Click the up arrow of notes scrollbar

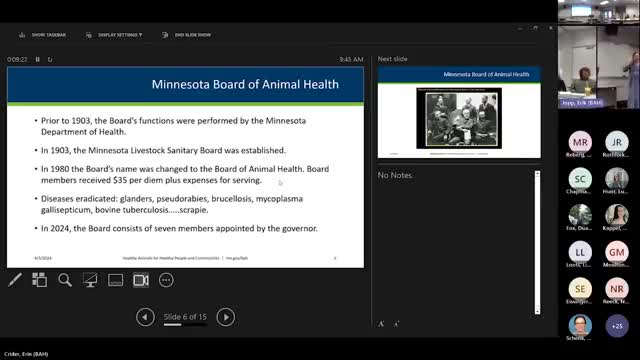[x=537, y=174]
